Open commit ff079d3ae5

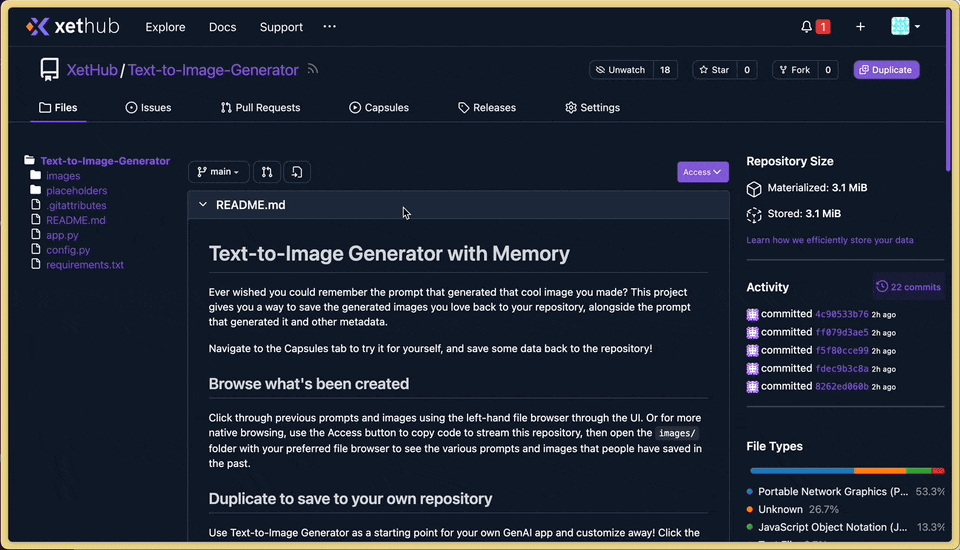(841, 332)
